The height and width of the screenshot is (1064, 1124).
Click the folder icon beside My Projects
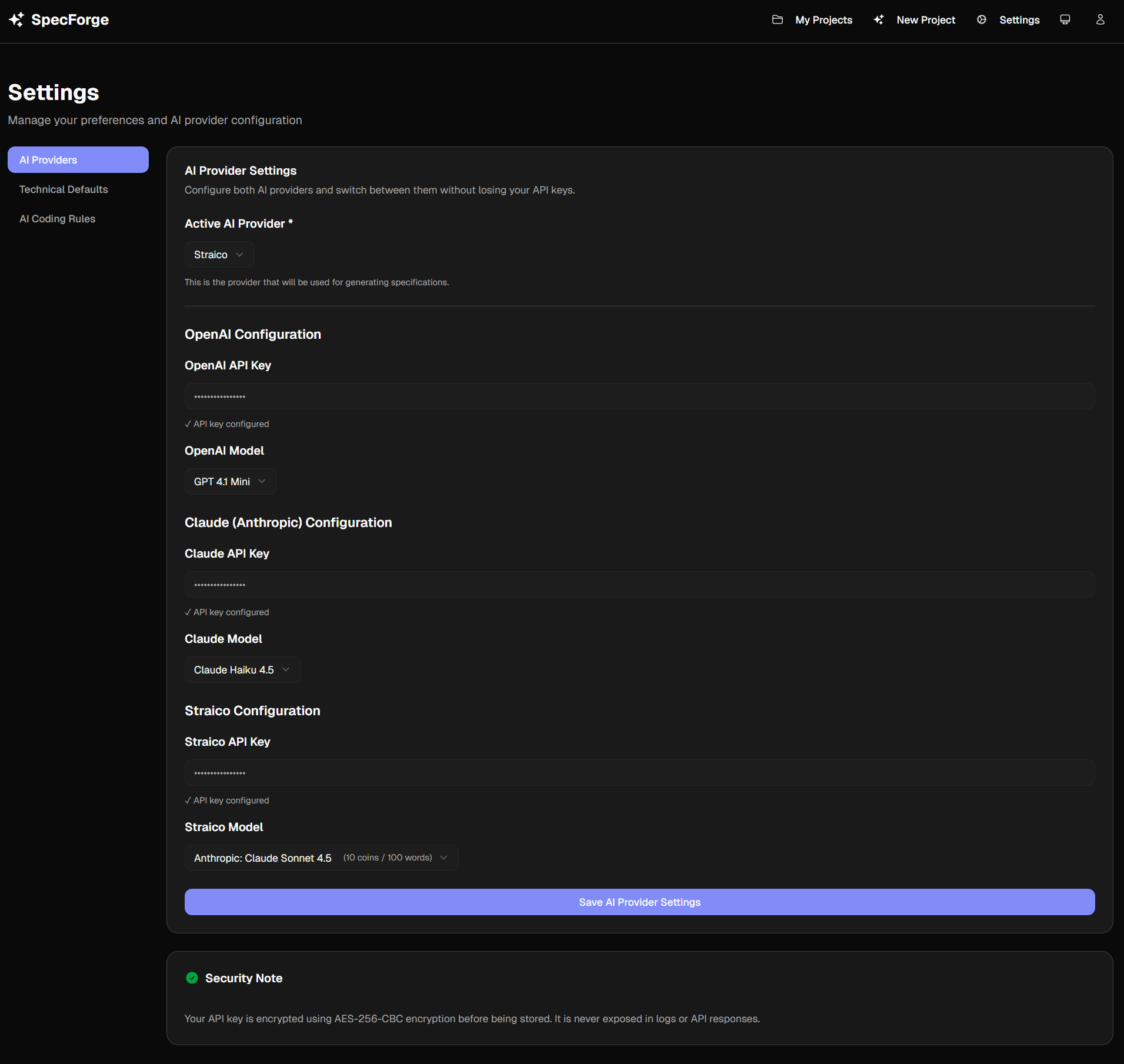pyautogui.click(x=777, y=19)
